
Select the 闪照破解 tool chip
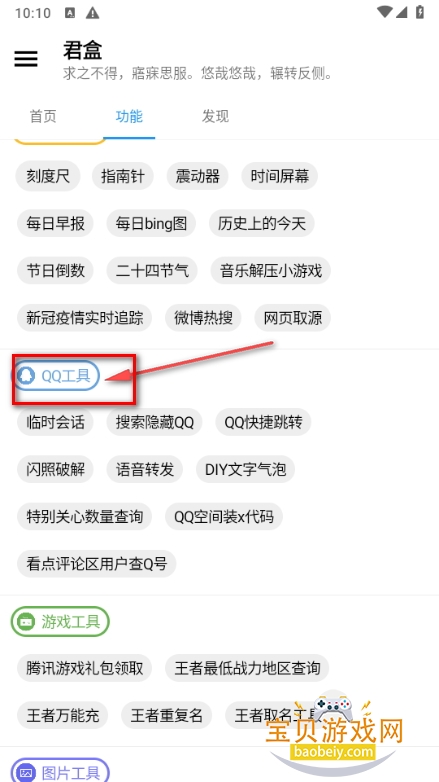(x=55, y=469)
